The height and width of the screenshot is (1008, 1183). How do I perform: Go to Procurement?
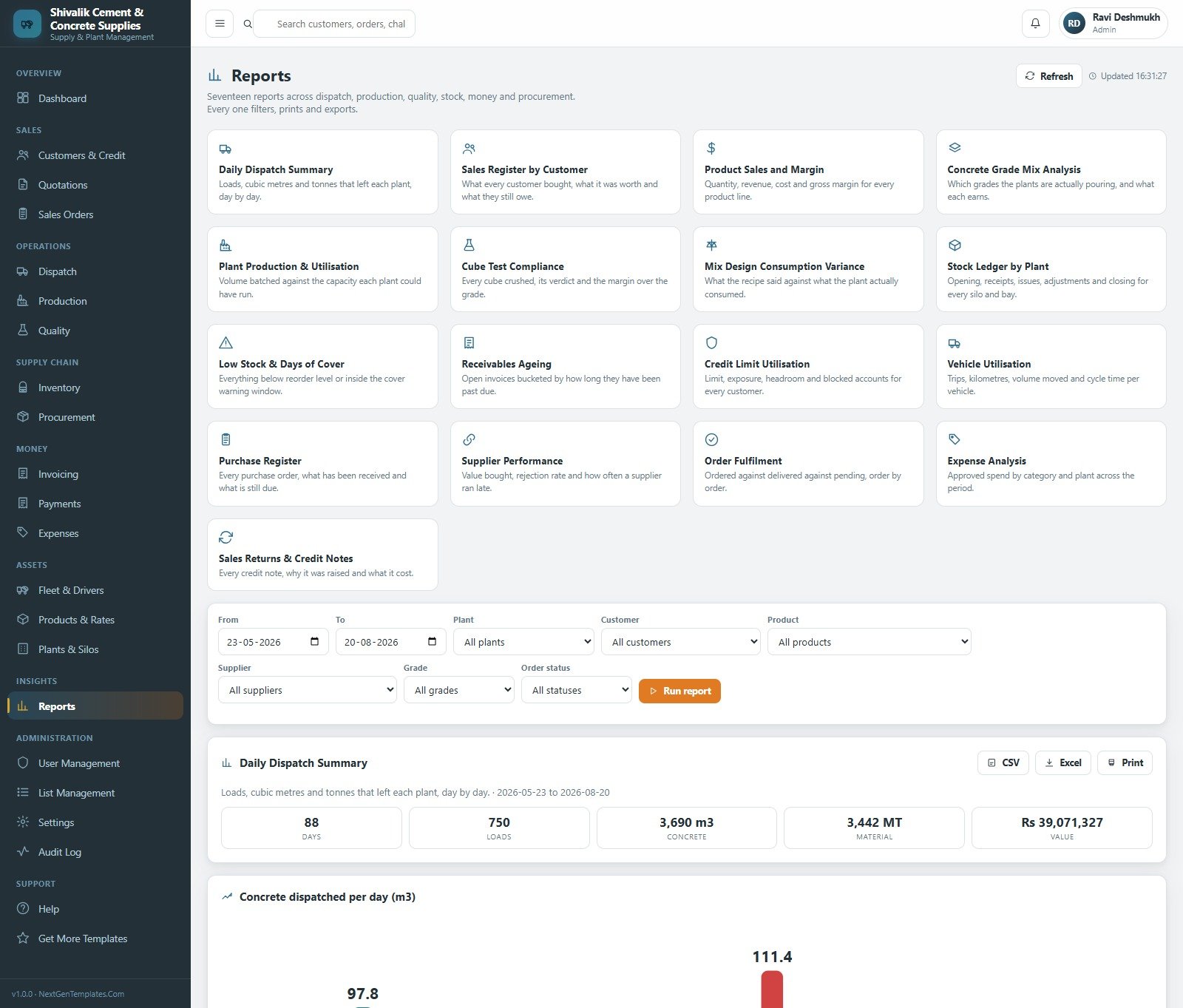[95, 417]
